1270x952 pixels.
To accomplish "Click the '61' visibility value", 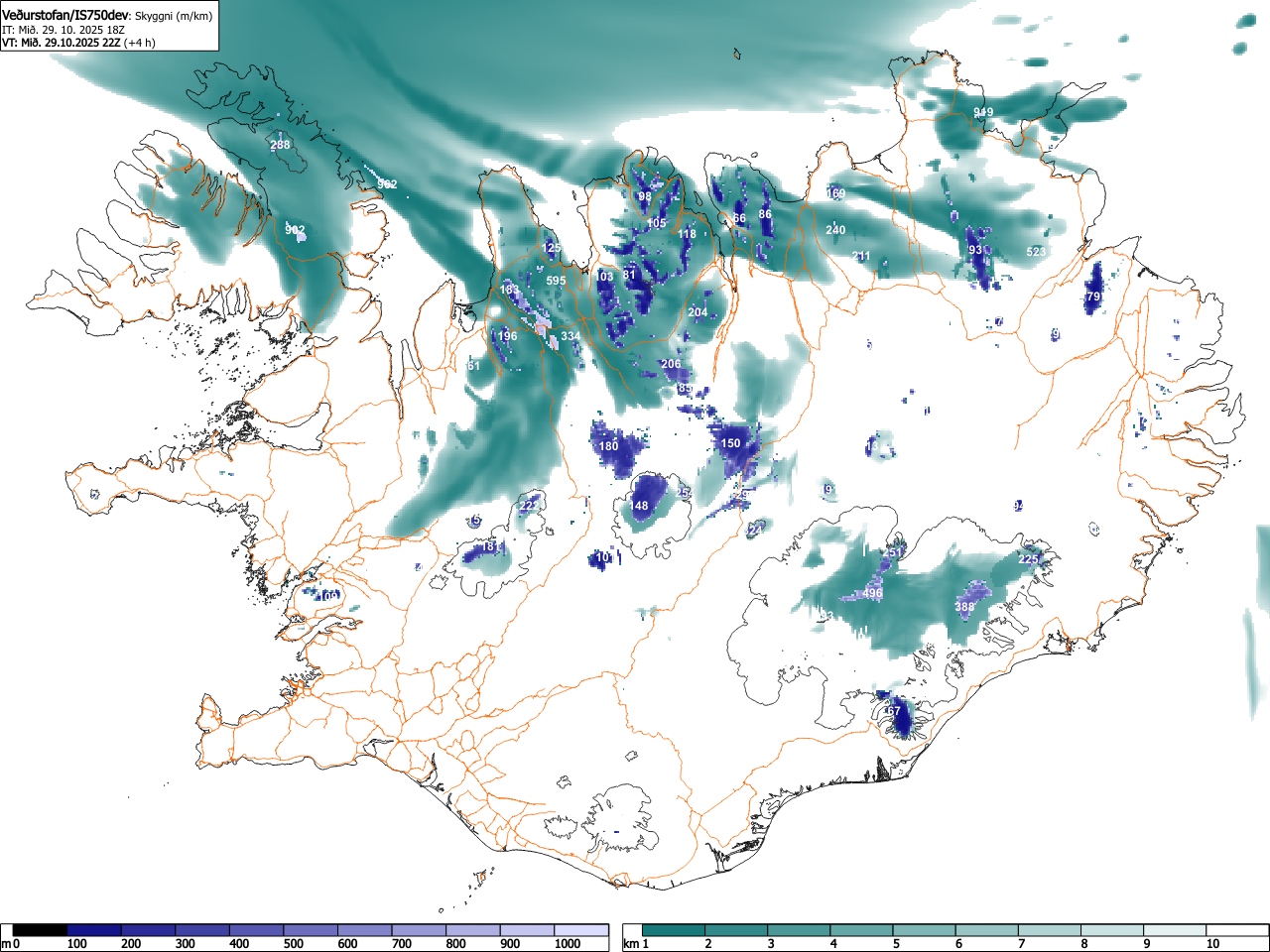I will tap(473, 366).
